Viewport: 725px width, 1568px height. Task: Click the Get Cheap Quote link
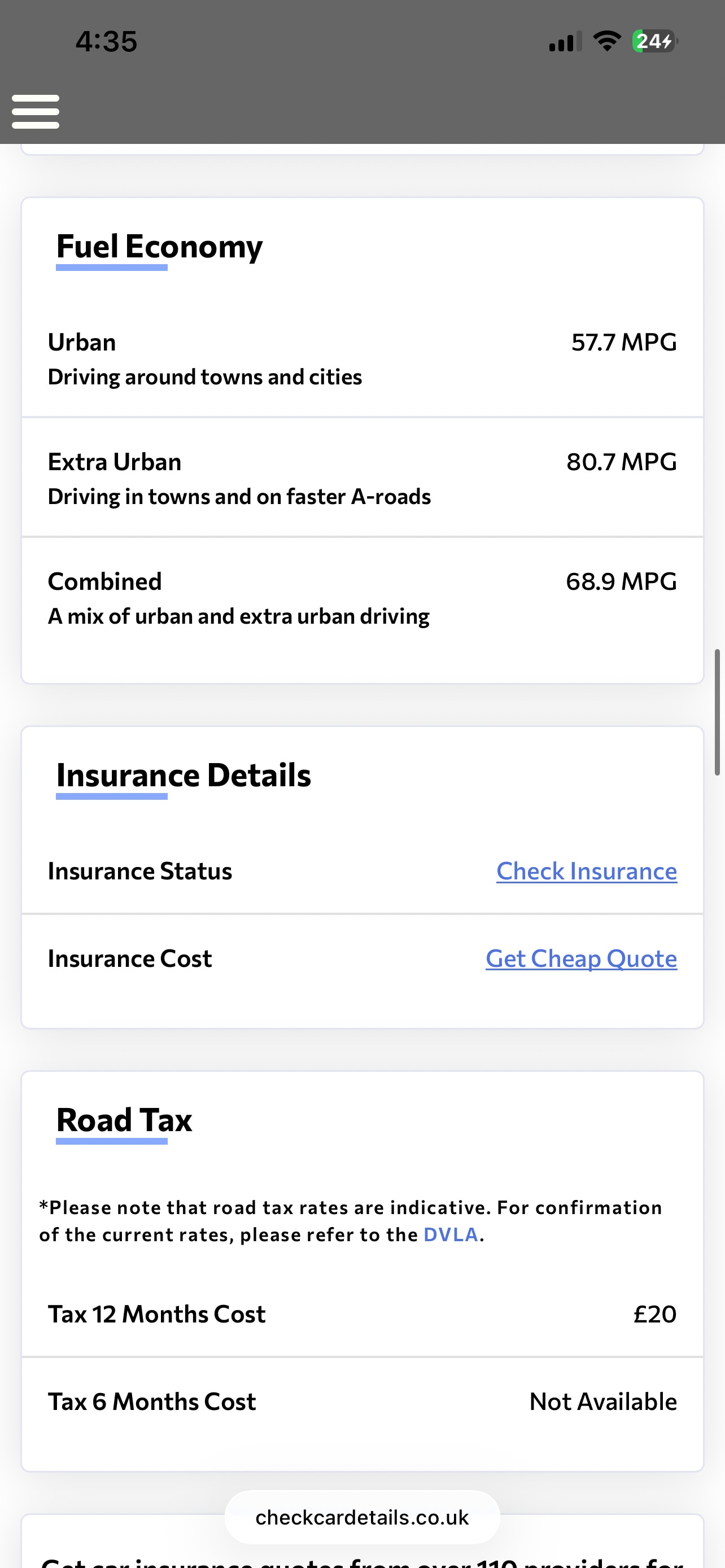pos(580,959)
